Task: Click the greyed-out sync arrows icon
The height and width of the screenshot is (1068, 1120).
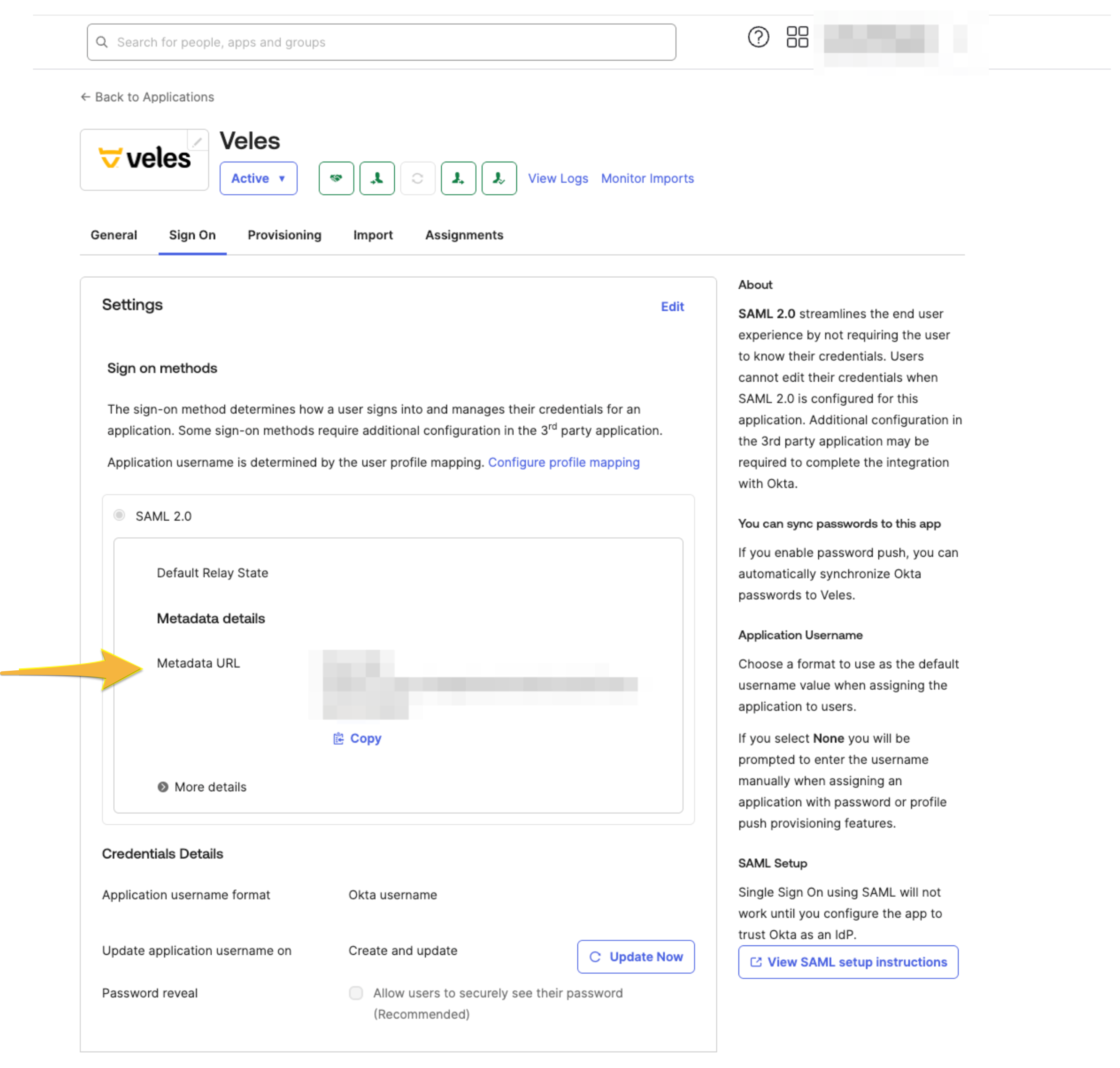Action: 418,178
